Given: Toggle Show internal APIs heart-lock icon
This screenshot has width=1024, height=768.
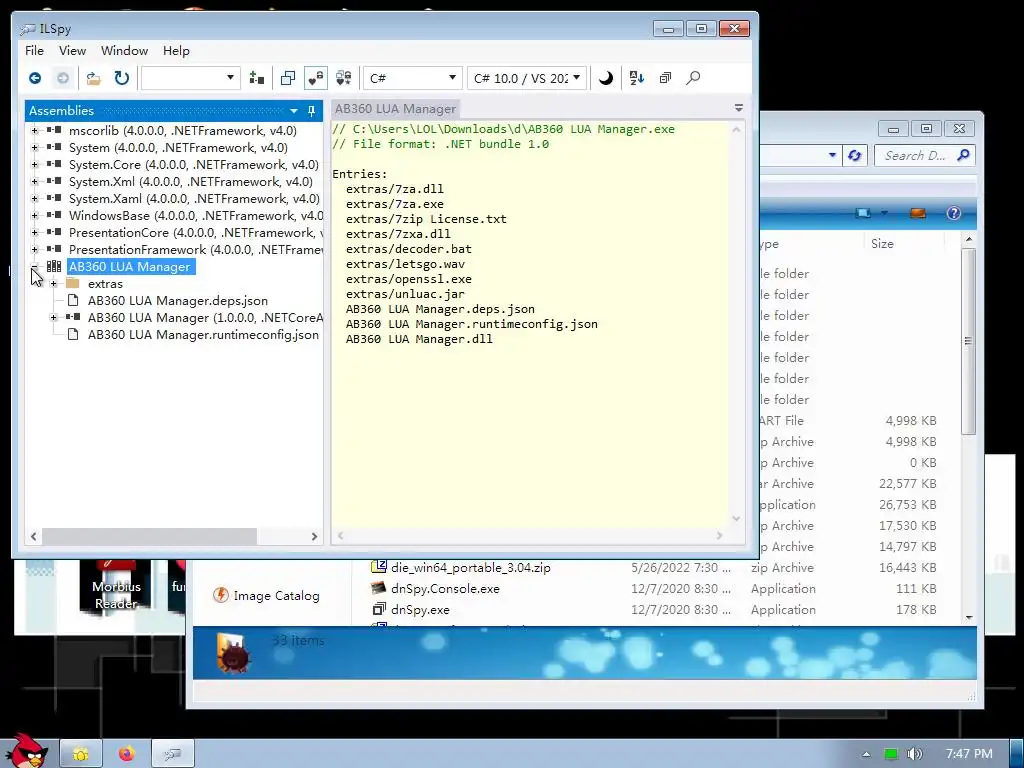Looking at the screenshot, I should coord(316,78).
